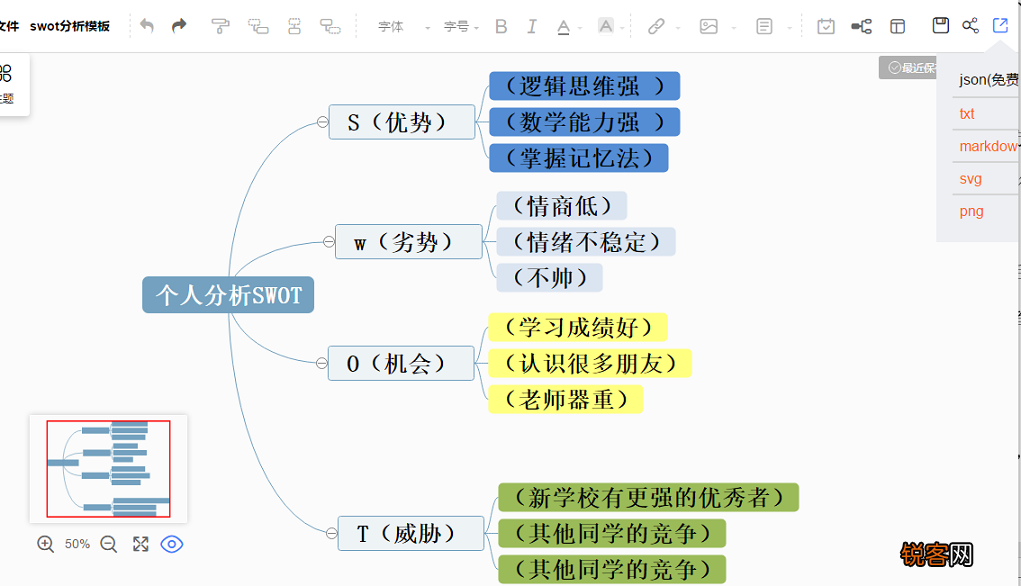Select the w（劣势） node
The height and width of the screenshot is (586, 1021).
[409, 242]
